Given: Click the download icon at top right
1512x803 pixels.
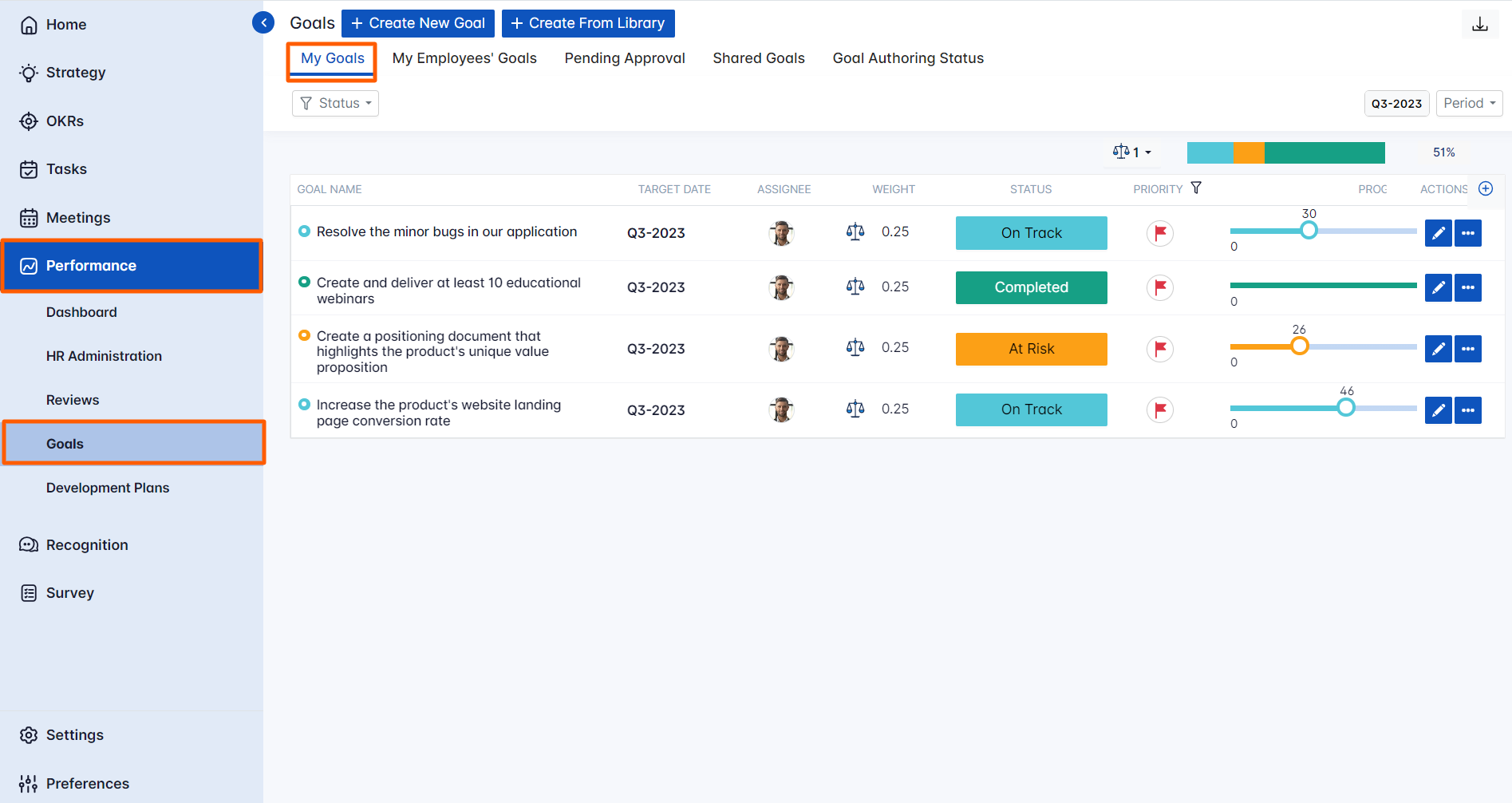Looking at the screenshot, I should coord(1479,24).
